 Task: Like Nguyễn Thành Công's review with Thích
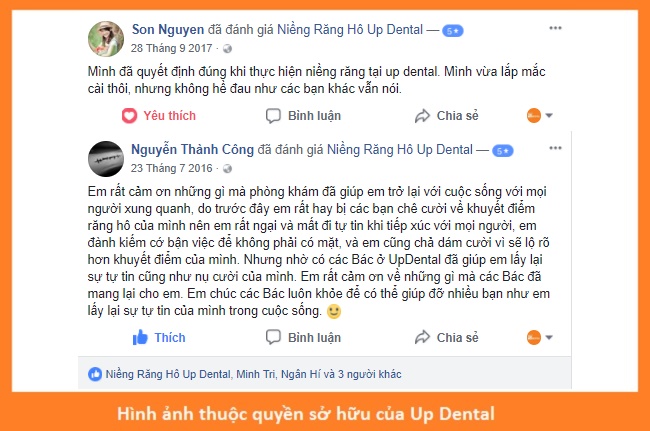(x=159, y=338)
